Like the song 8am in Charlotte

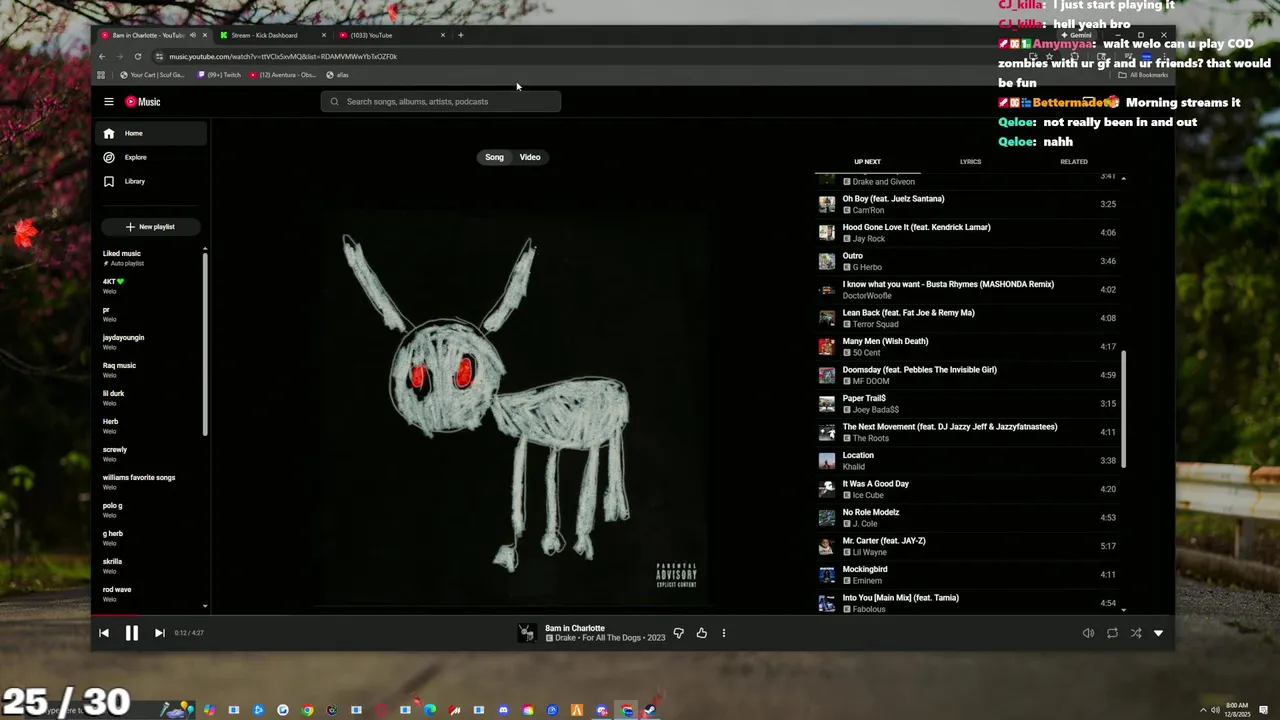click(x=701, y=633)
